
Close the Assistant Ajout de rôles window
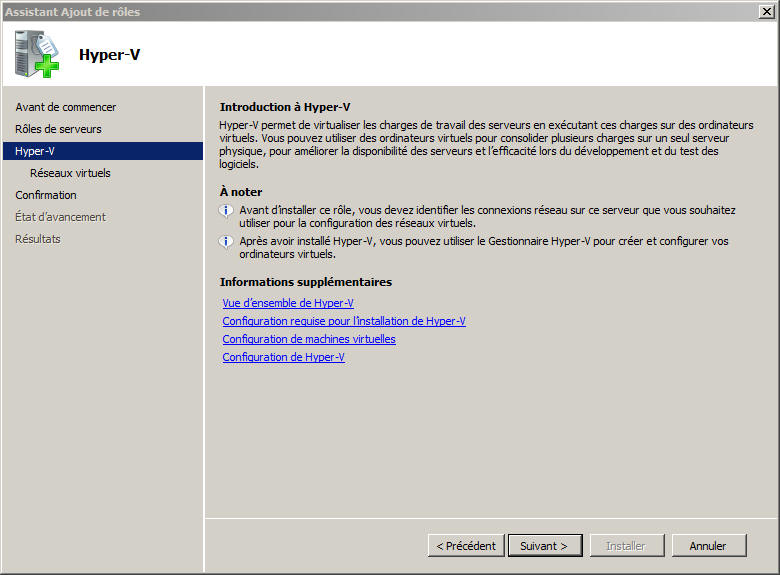click(767, 11)
